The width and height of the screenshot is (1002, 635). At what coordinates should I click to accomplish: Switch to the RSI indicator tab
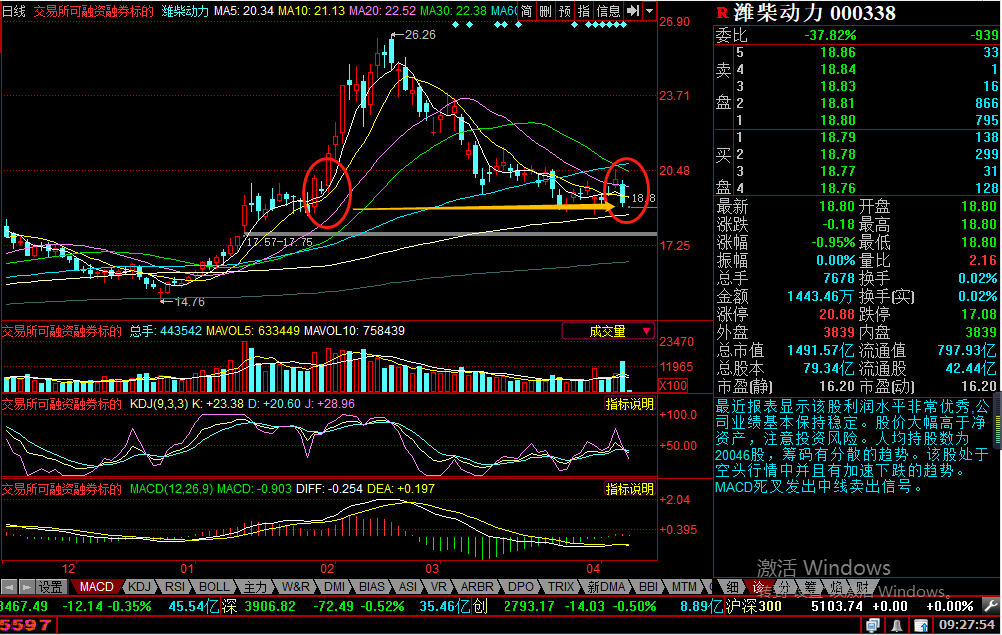[x=174, y=586]
